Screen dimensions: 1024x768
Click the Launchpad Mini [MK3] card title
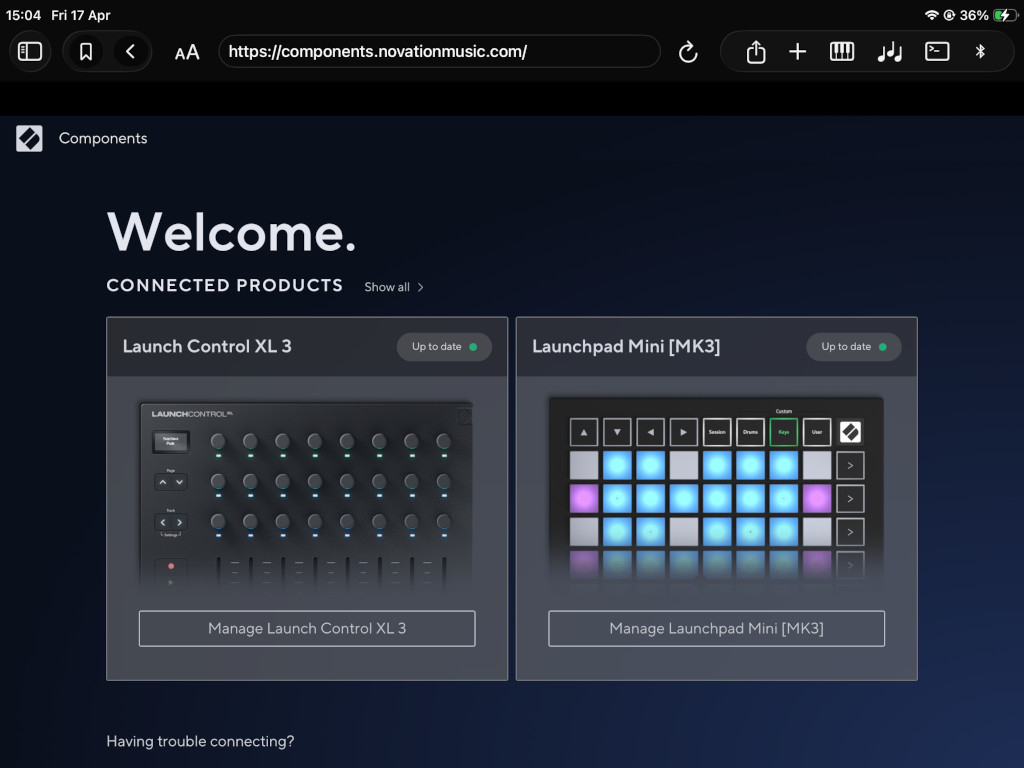(626, 346)
